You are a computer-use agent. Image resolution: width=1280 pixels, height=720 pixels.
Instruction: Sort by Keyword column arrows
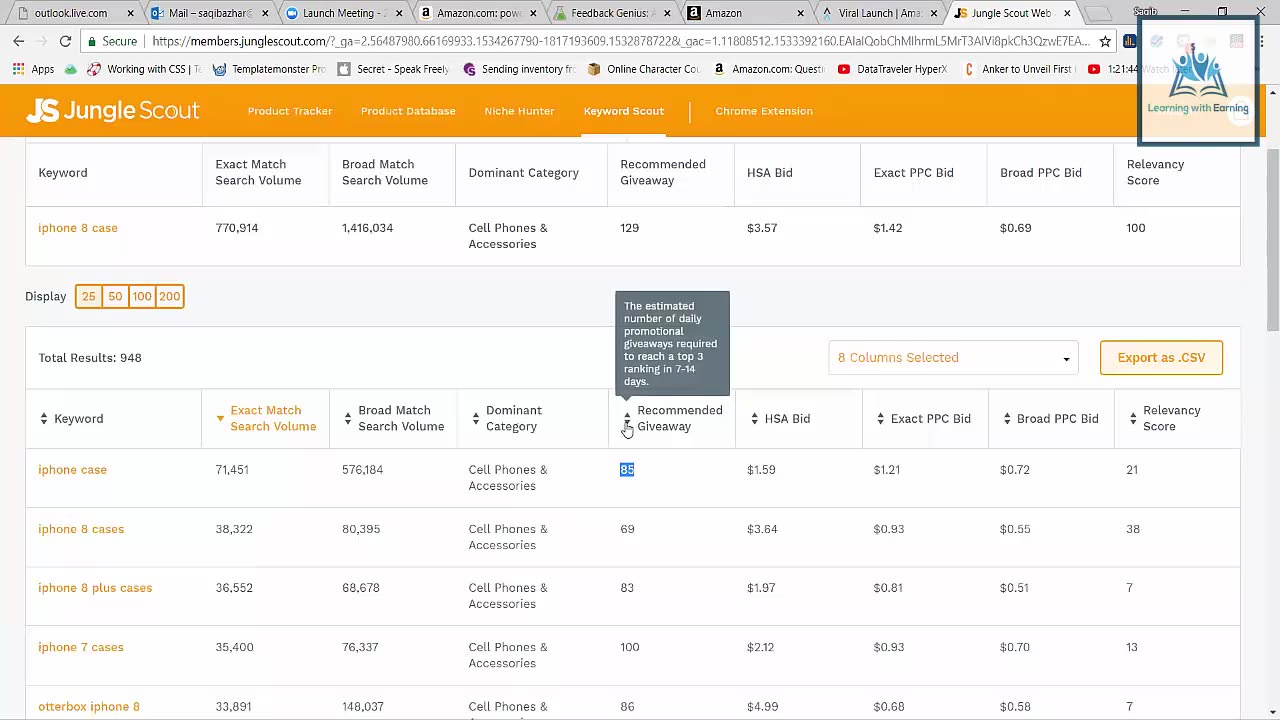[x=43, y=419]
